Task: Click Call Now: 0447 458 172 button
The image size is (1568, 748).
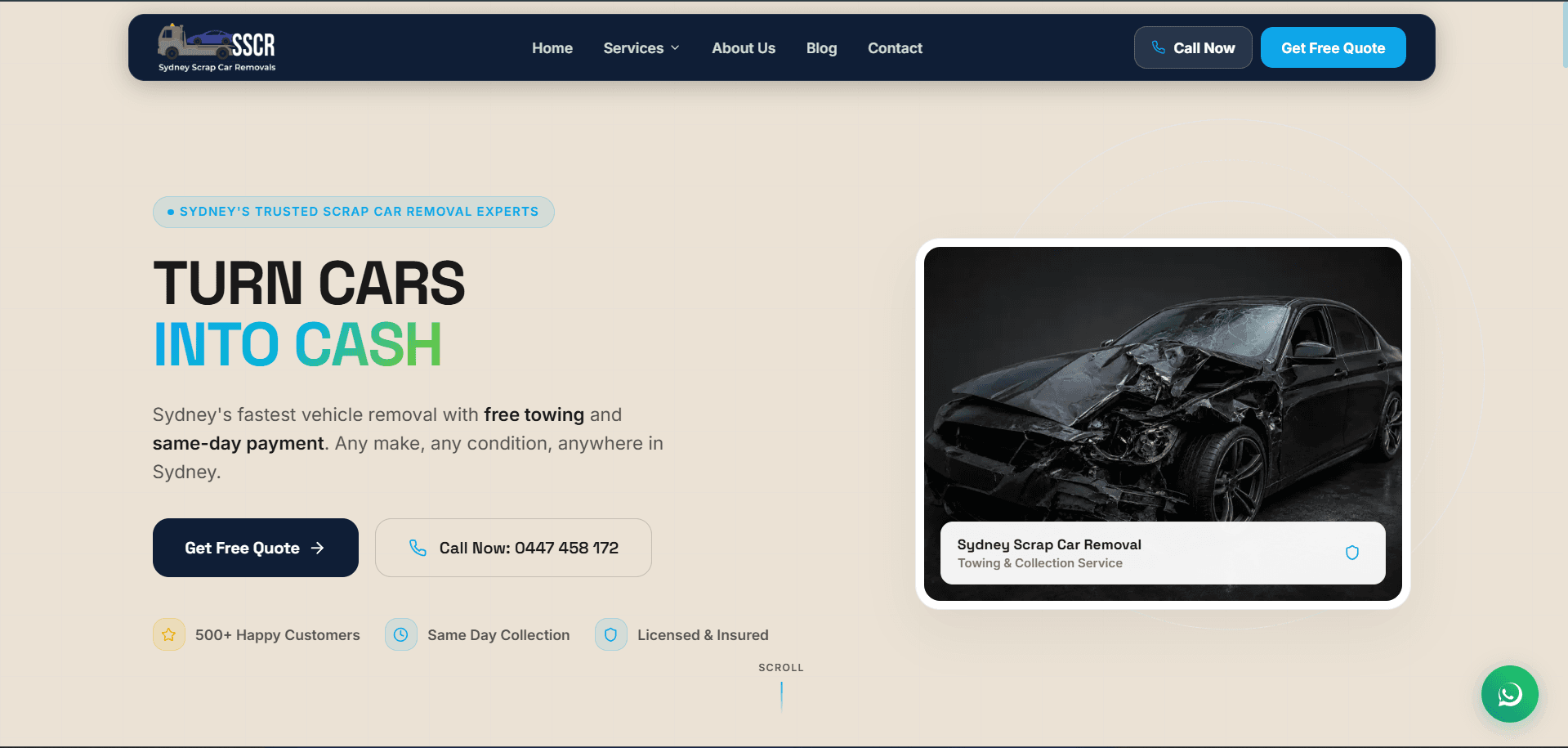Action: pyautogui.click(x=513, y=548)
